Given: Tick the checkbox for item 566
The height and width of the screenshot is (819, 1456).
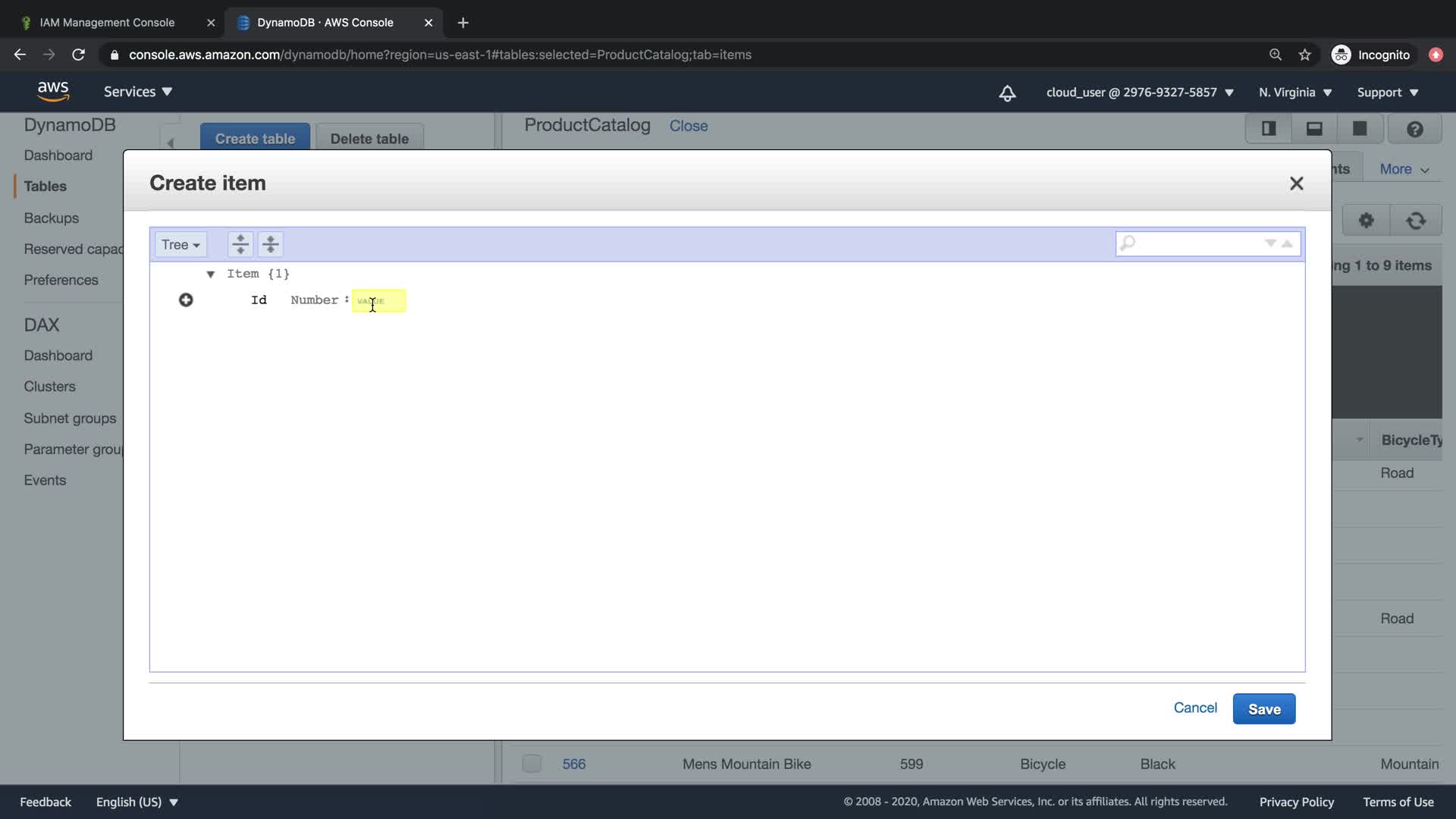Looking at the screenshot, I should pos(532,764).
